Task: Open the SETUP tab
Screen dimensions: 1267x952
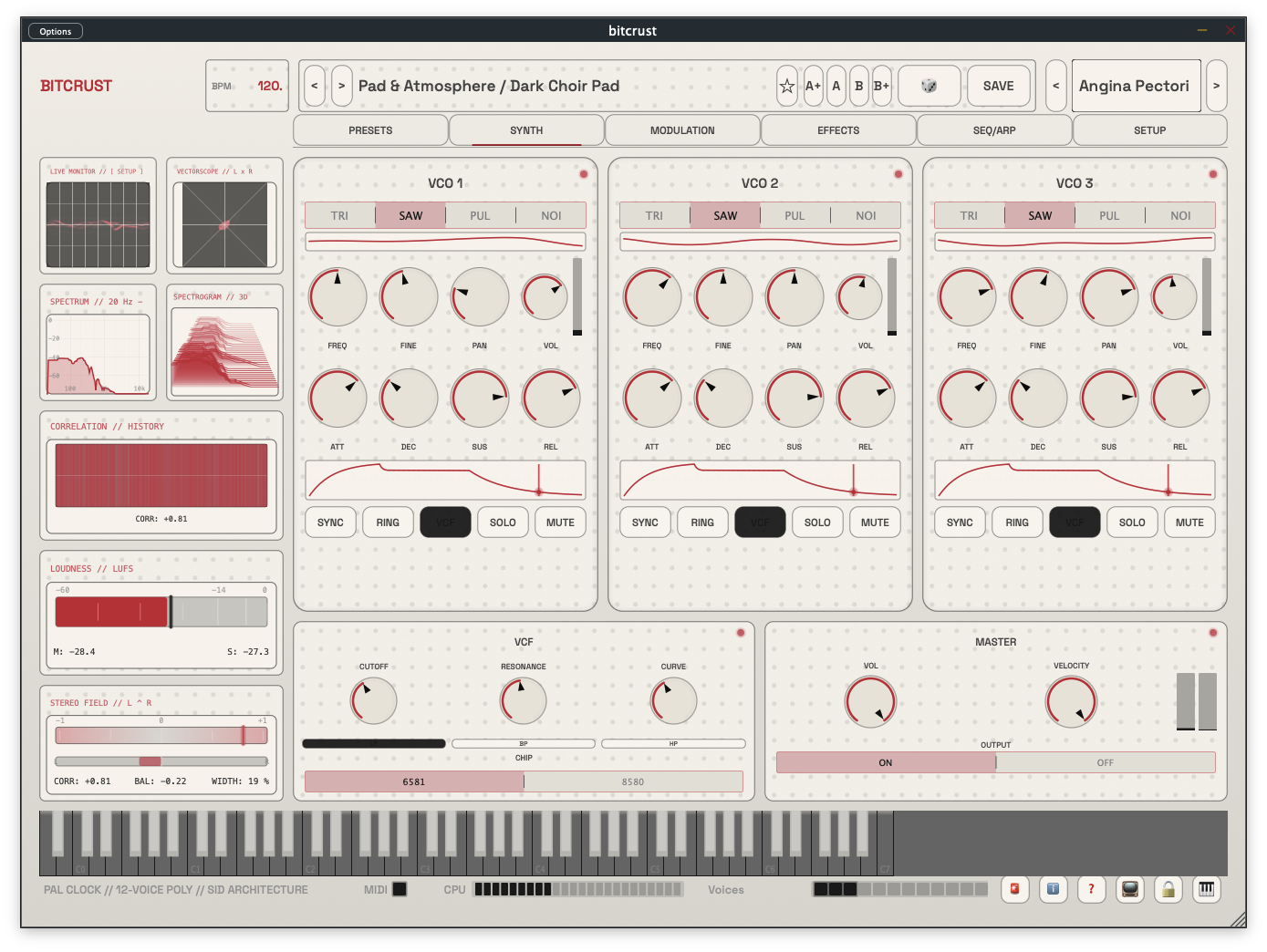Action: pyautogui.click(x=1150, y=130)
